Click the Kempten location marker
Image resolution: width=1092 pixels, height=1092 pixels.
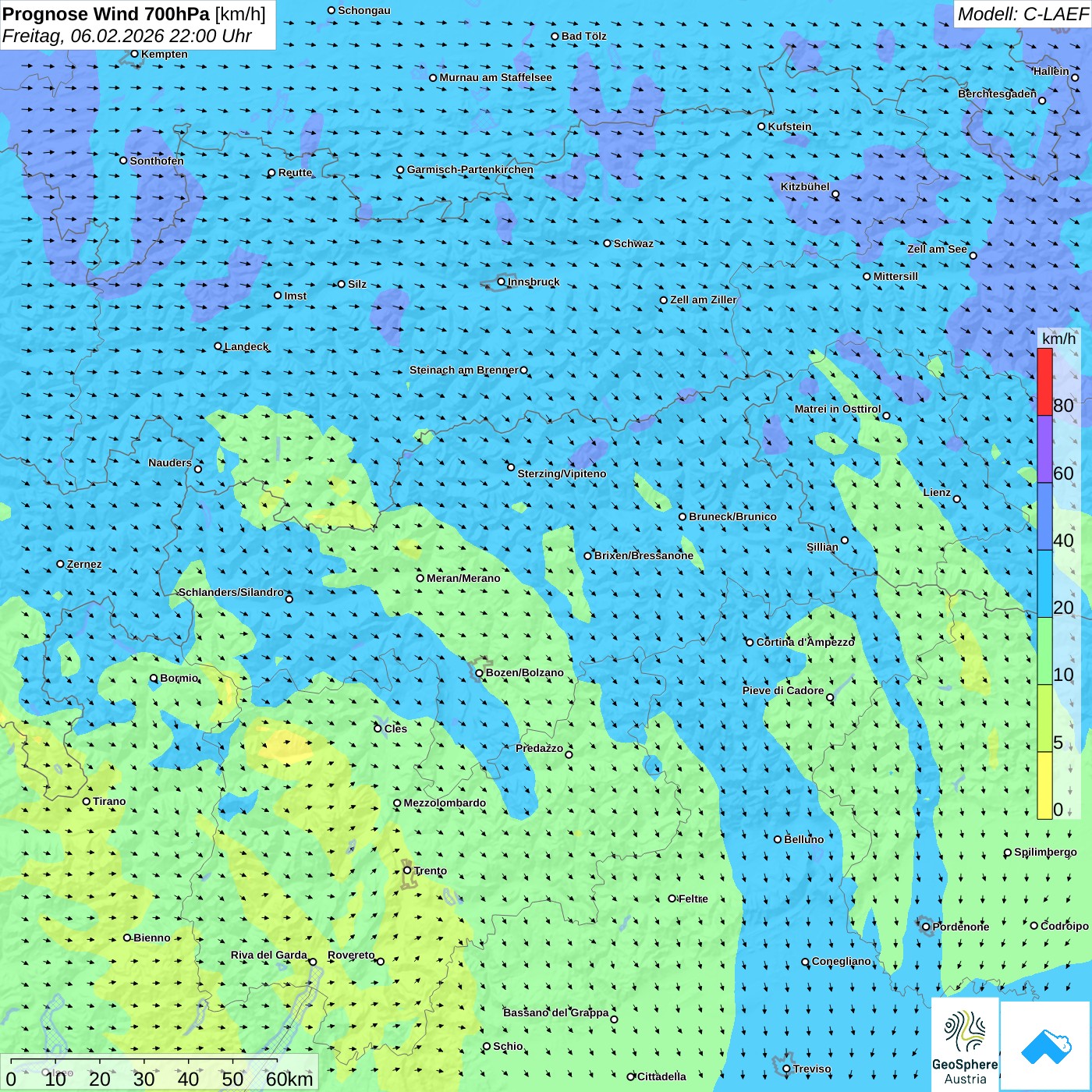[x=135, y=54]
